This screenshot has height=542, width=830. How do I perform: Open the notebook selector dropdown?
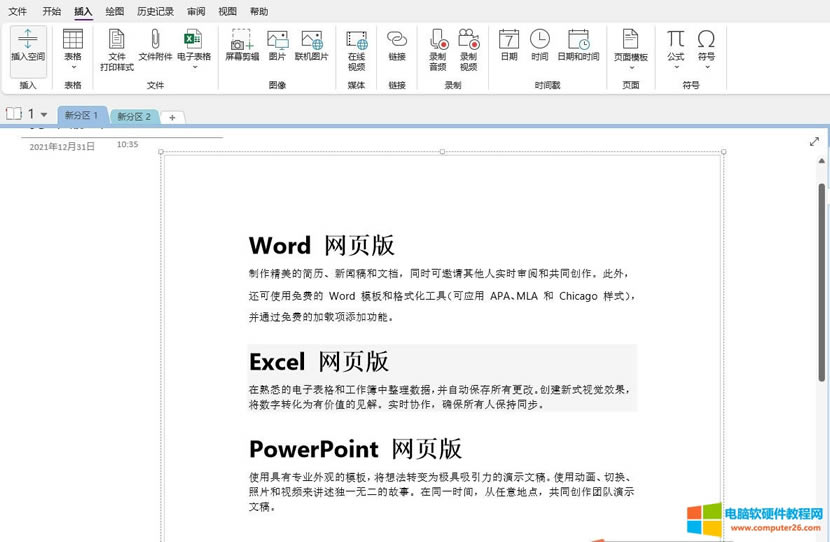point(44,115)
